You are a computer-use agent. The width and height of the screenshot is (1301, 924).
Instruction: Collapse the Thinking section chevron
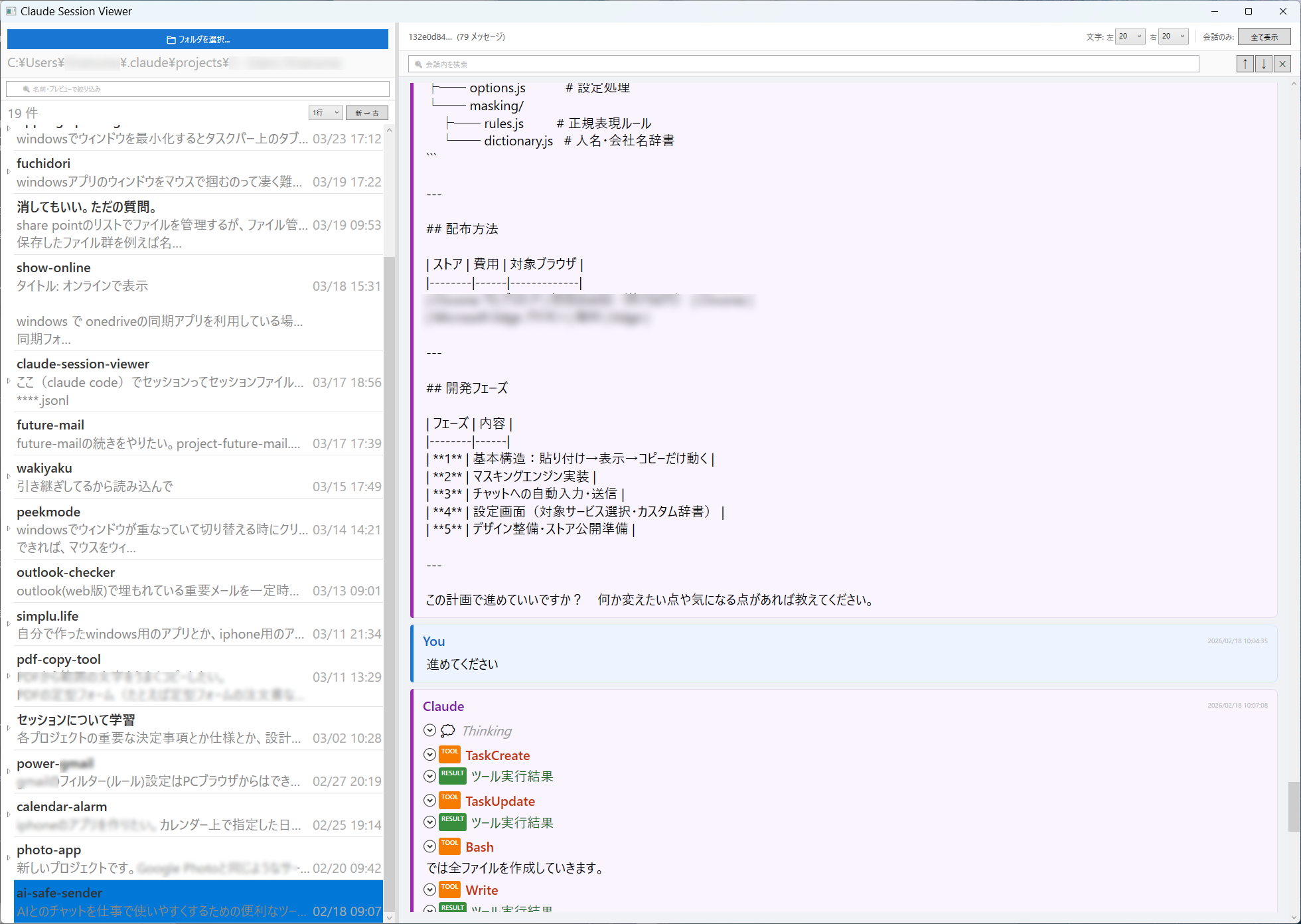(x=429, y=730)
